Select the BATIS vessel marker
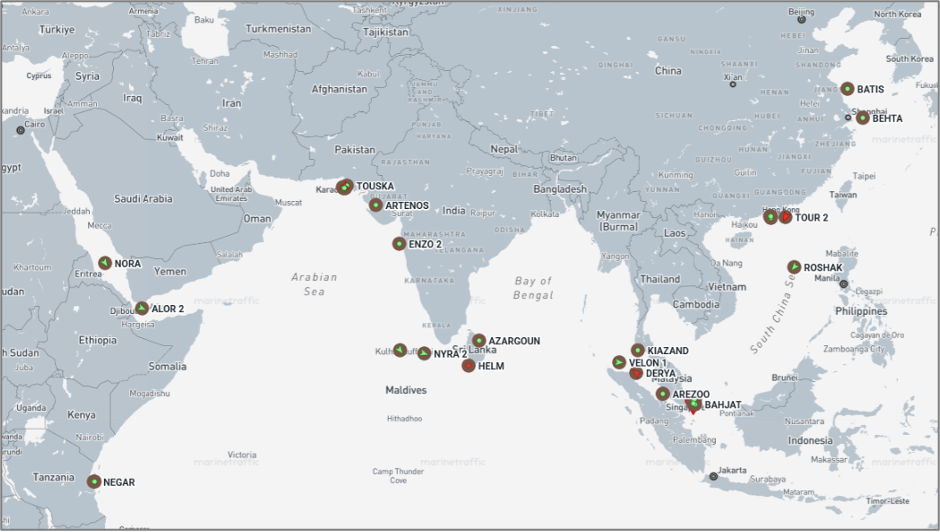The image size is (940, 532). [x=847, y=89]
